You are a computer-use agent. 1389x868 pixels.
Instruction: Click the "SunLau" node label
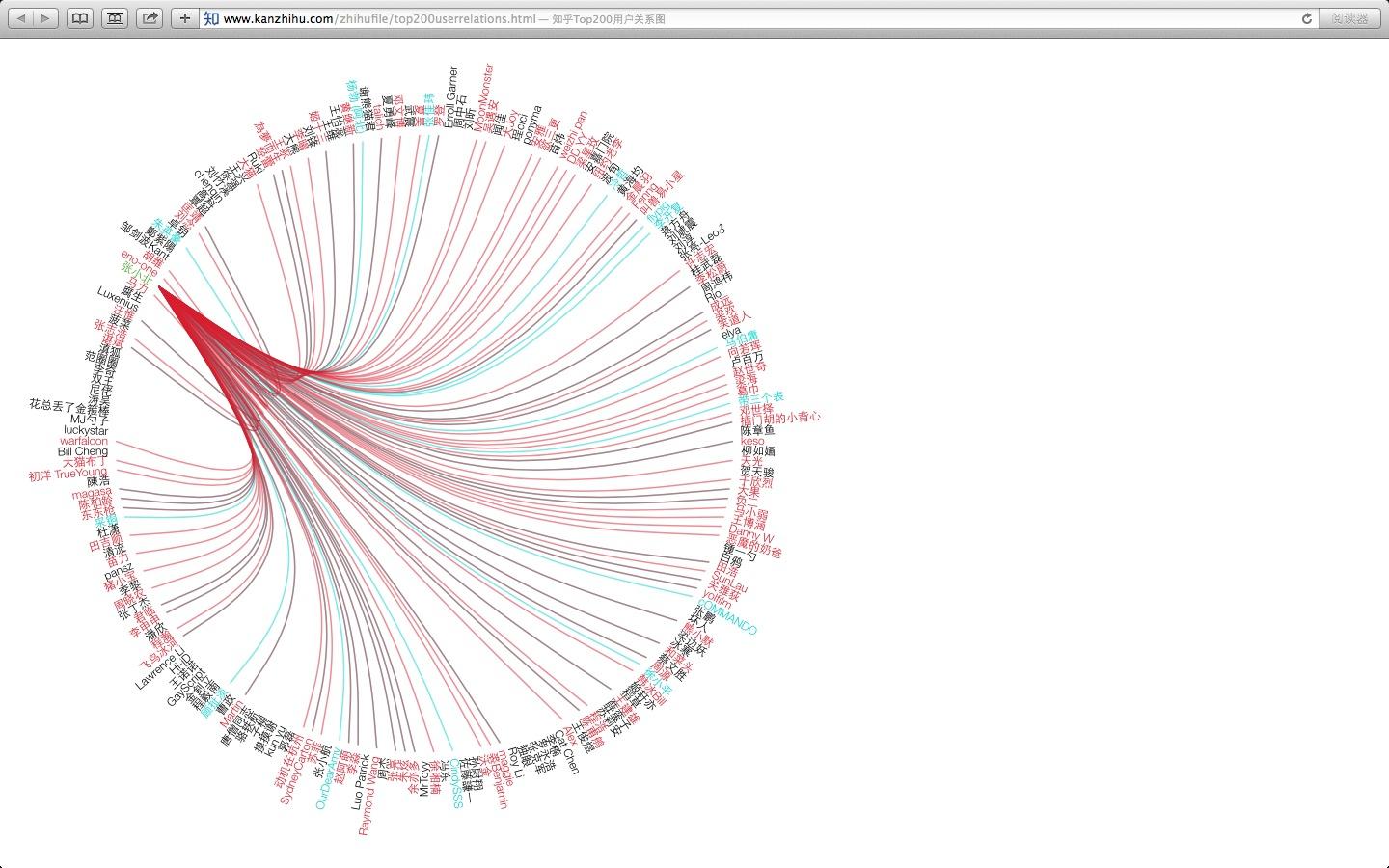[728, 583]
